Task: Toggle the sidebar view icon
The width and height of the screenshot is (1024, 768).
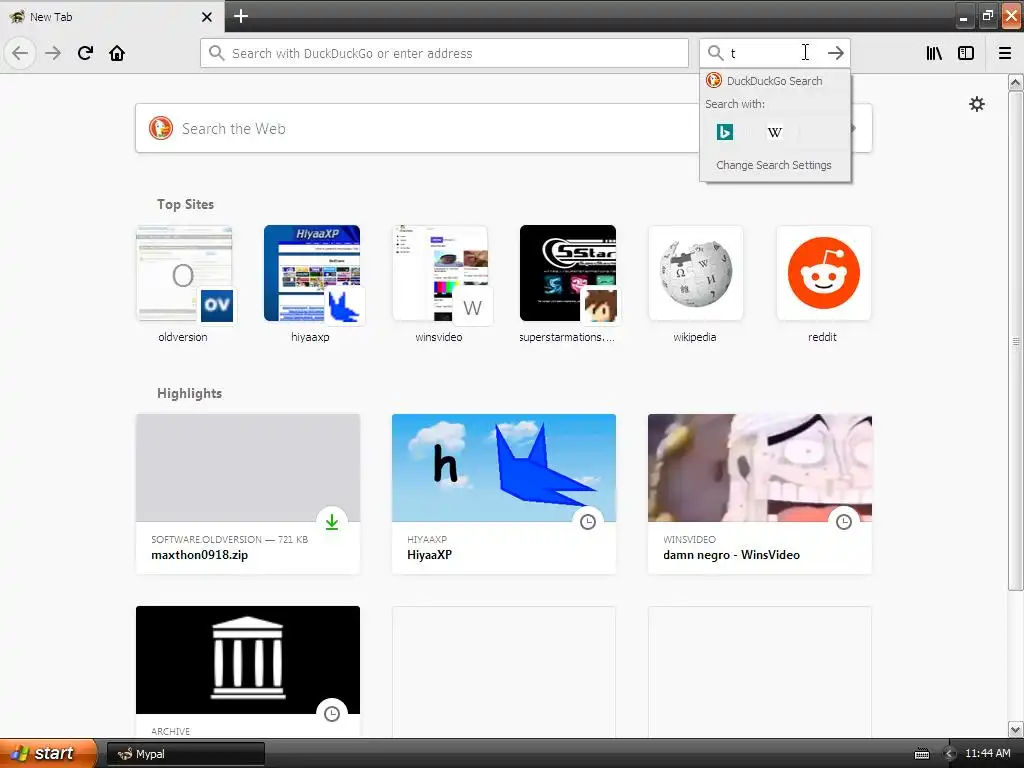Action: pos(966,53)
